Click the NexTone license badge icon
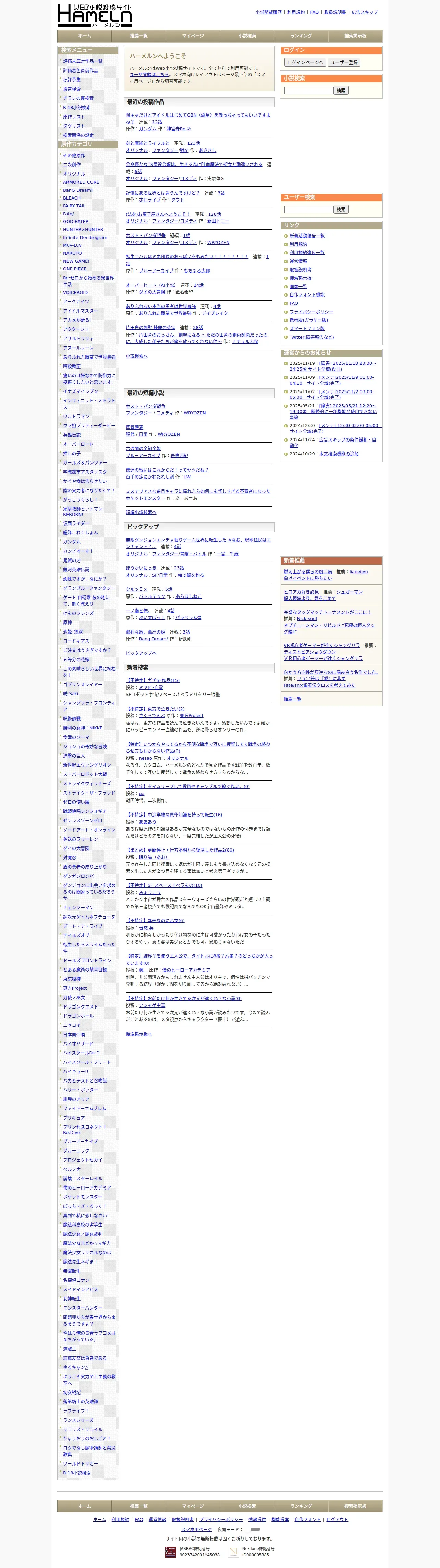The image size is (440, 1568). [x=234, y=1552]
